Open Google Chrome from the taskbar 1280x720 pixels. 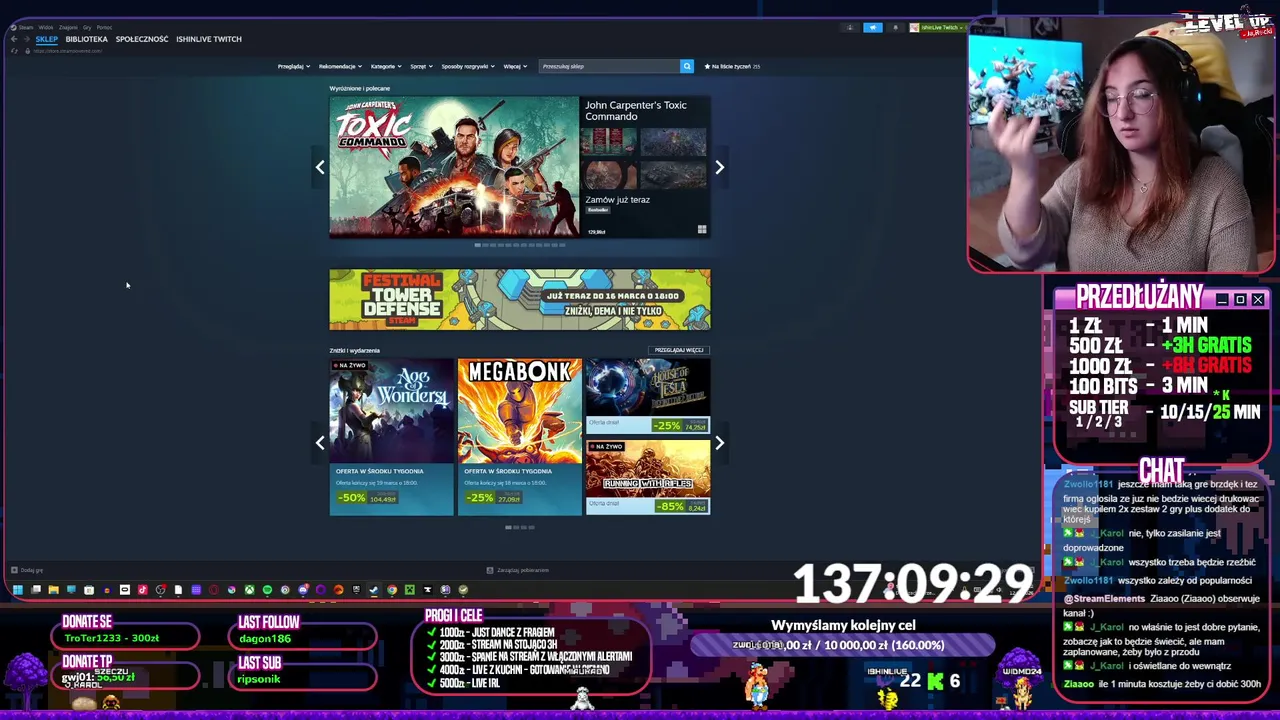click(392, 590)
